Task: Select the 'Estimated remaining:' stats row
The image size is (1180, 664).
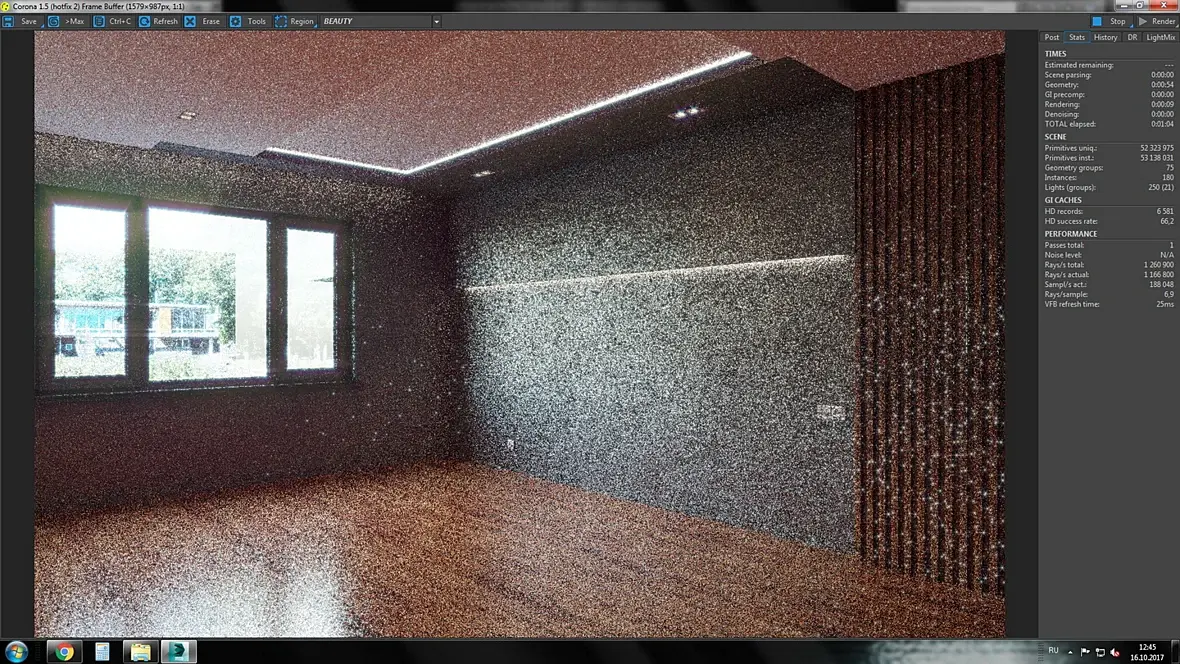Action: [1109, 65]
